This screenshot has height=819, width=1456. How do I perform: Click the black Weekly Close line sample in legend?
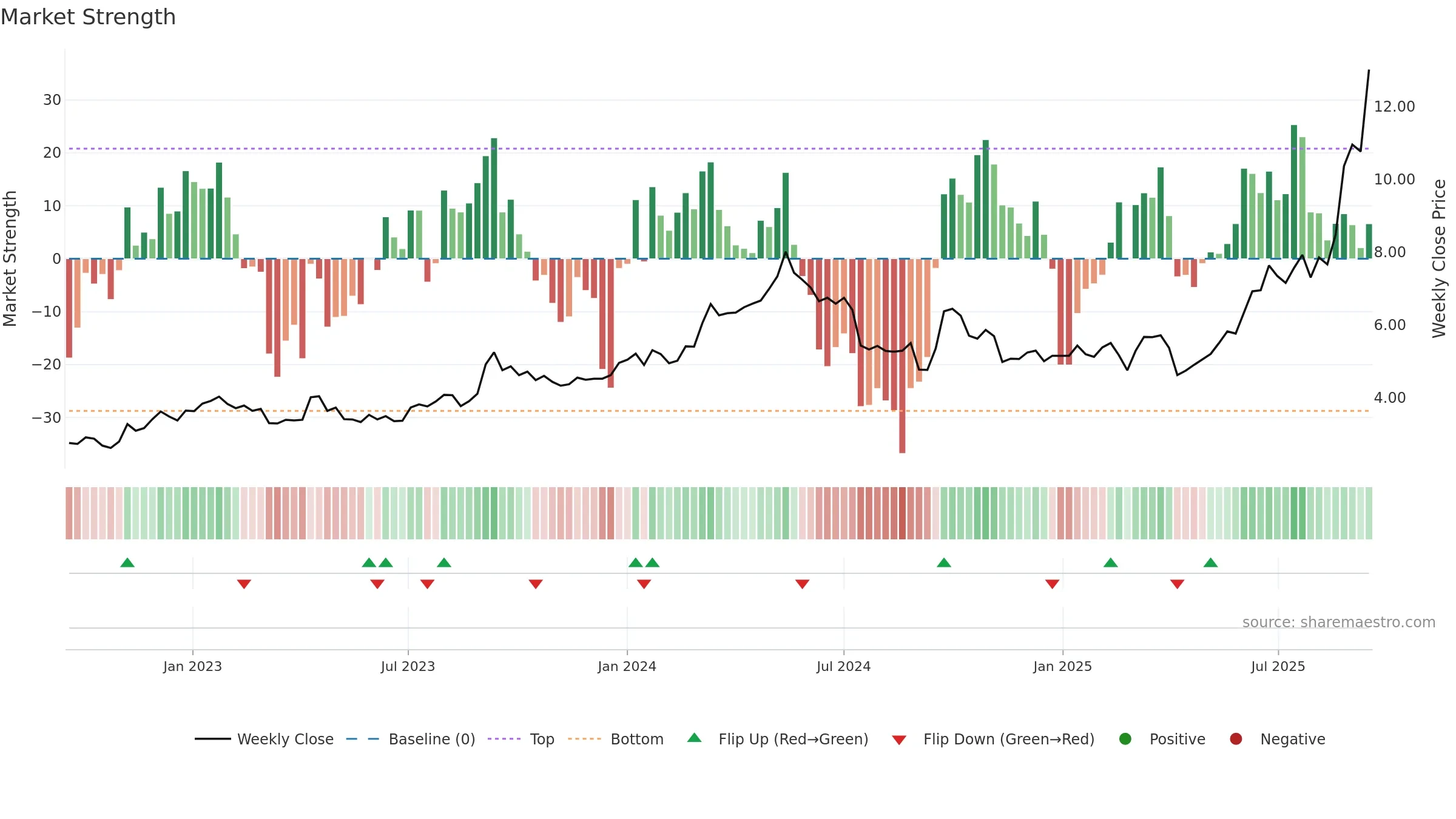pyautogui.click(x=213, y=739)
